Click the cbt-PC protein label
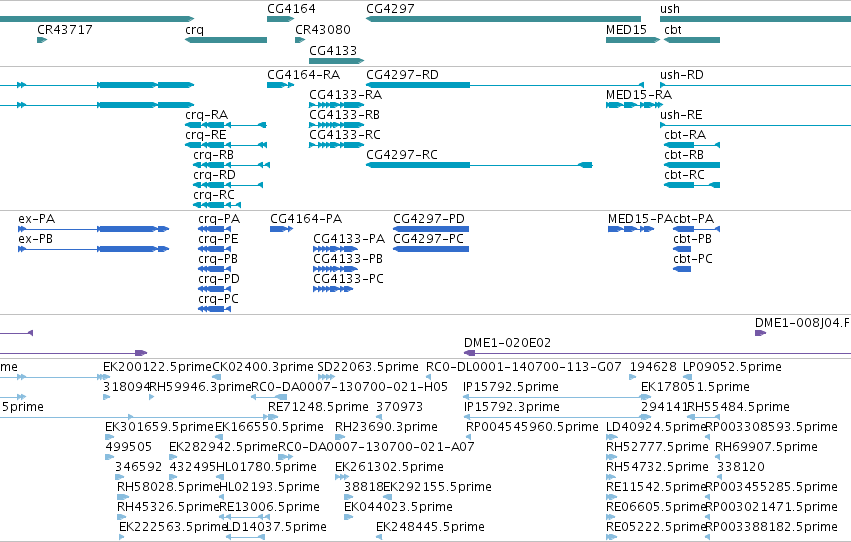851x542 pixels. [693, 259]
